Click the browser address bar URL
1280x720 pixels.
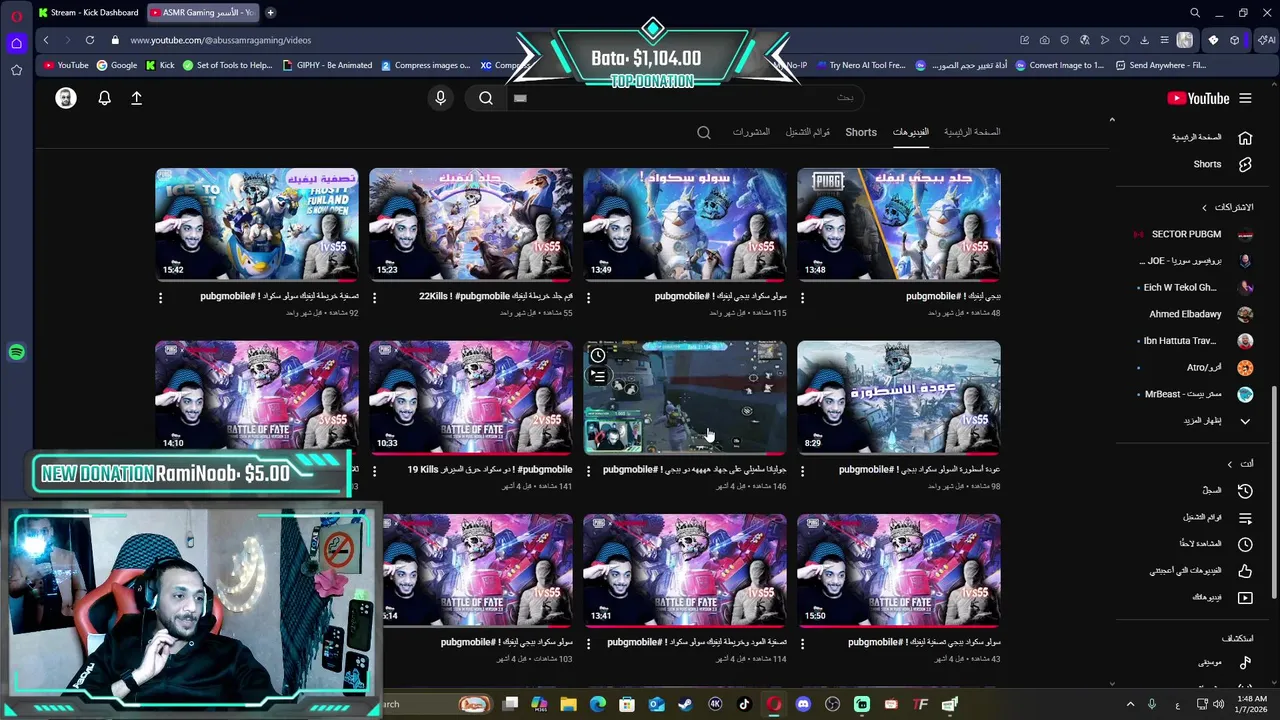point(220,40)
